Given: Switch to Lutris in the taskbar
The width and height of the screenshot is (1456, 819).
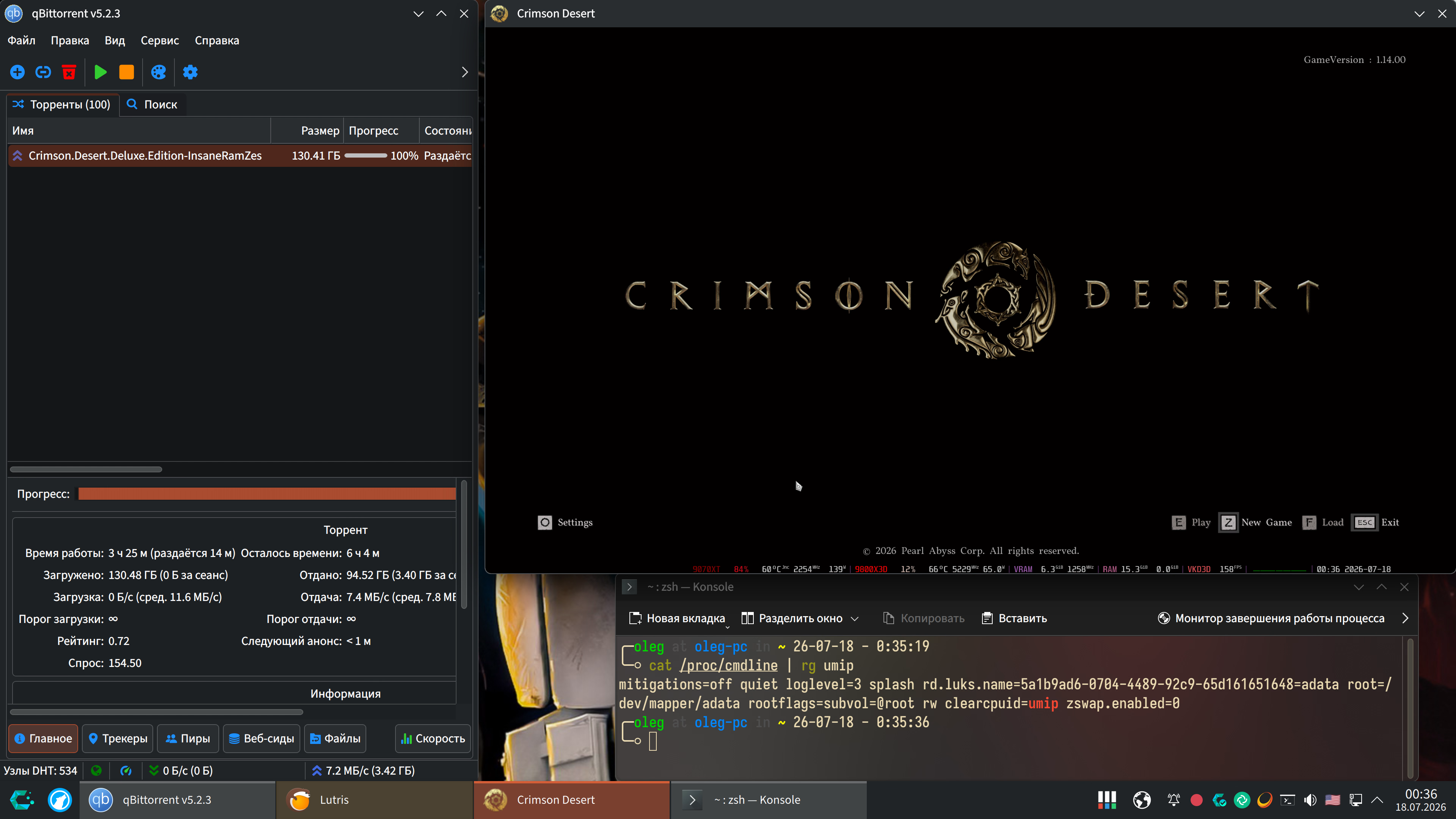Looking at the screenshot, I should pos(374,800).
